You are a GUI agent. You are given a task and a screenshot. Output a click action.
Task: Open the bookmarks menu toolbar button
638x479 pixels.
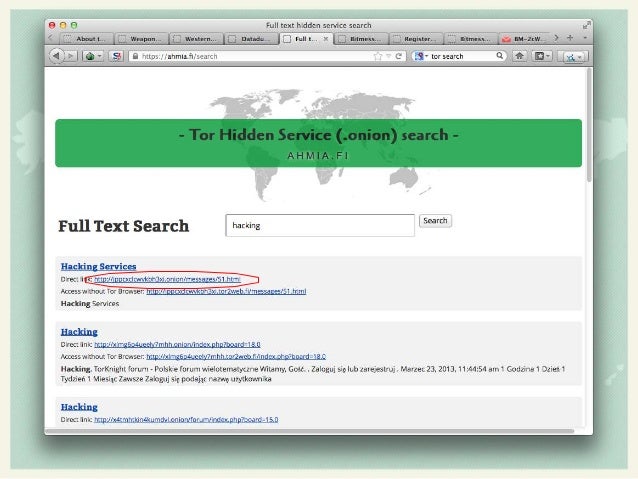point(542,56)
